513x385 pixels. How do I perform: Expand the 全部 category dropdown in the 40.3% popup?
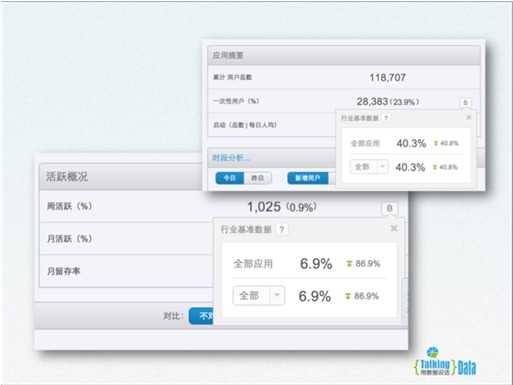[369, 166]
